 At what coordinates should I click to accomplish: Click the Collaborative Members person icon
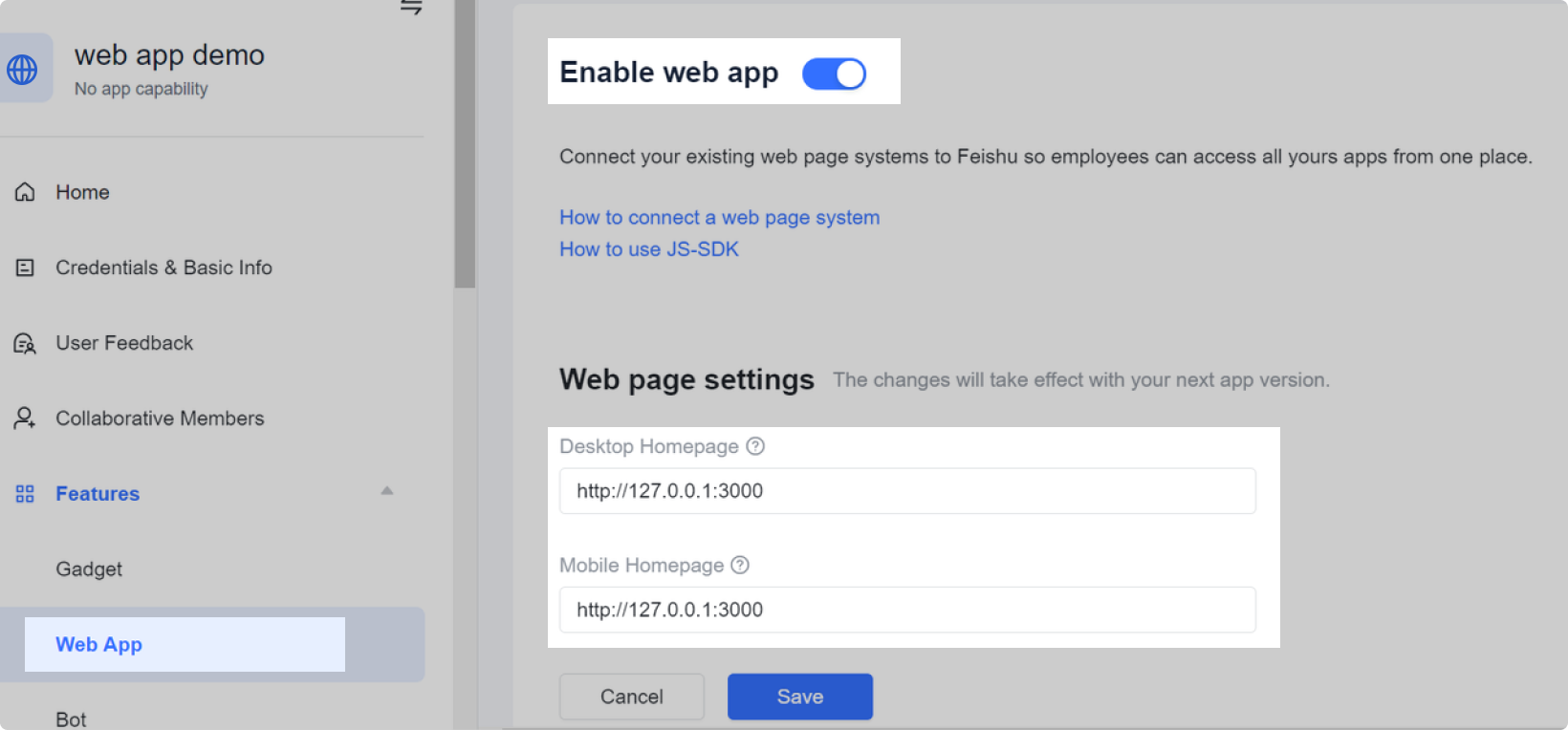coord(25,419)
